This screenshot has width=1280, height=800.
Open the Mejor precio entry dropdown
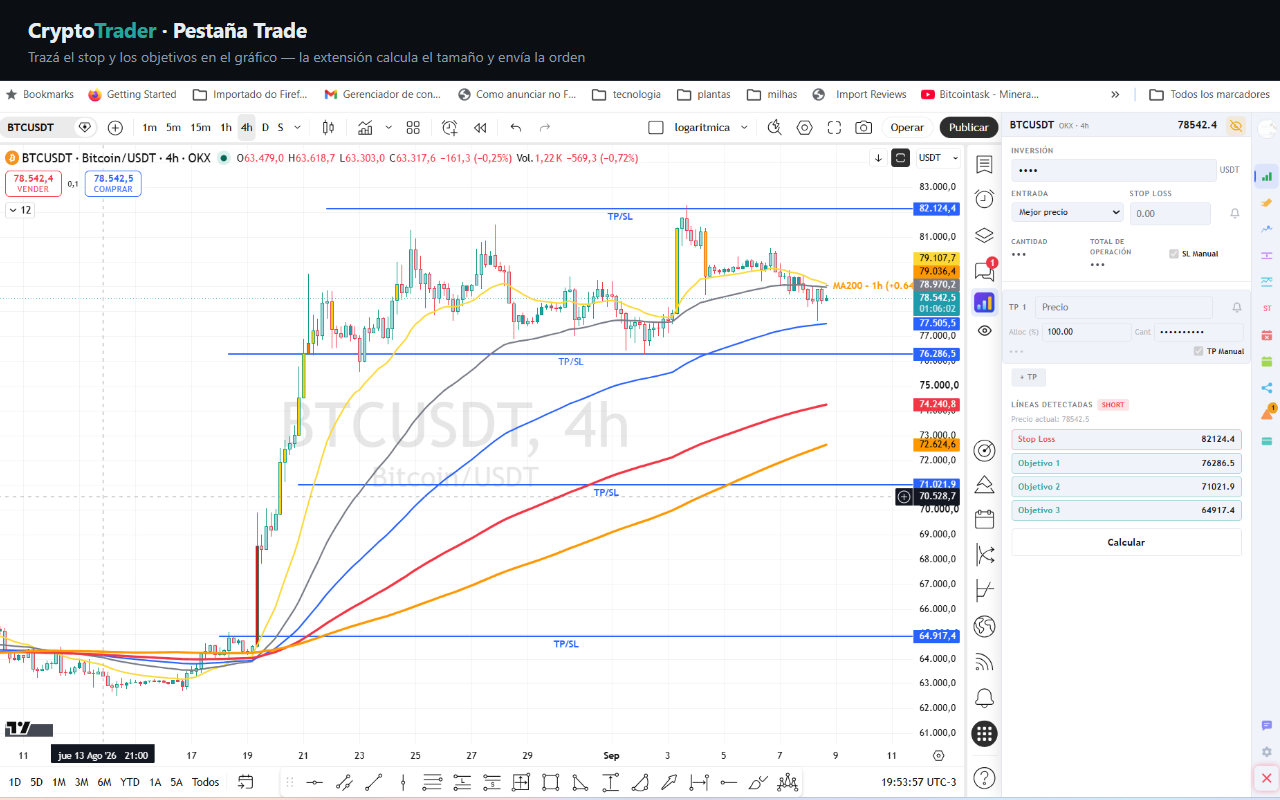1067,212
